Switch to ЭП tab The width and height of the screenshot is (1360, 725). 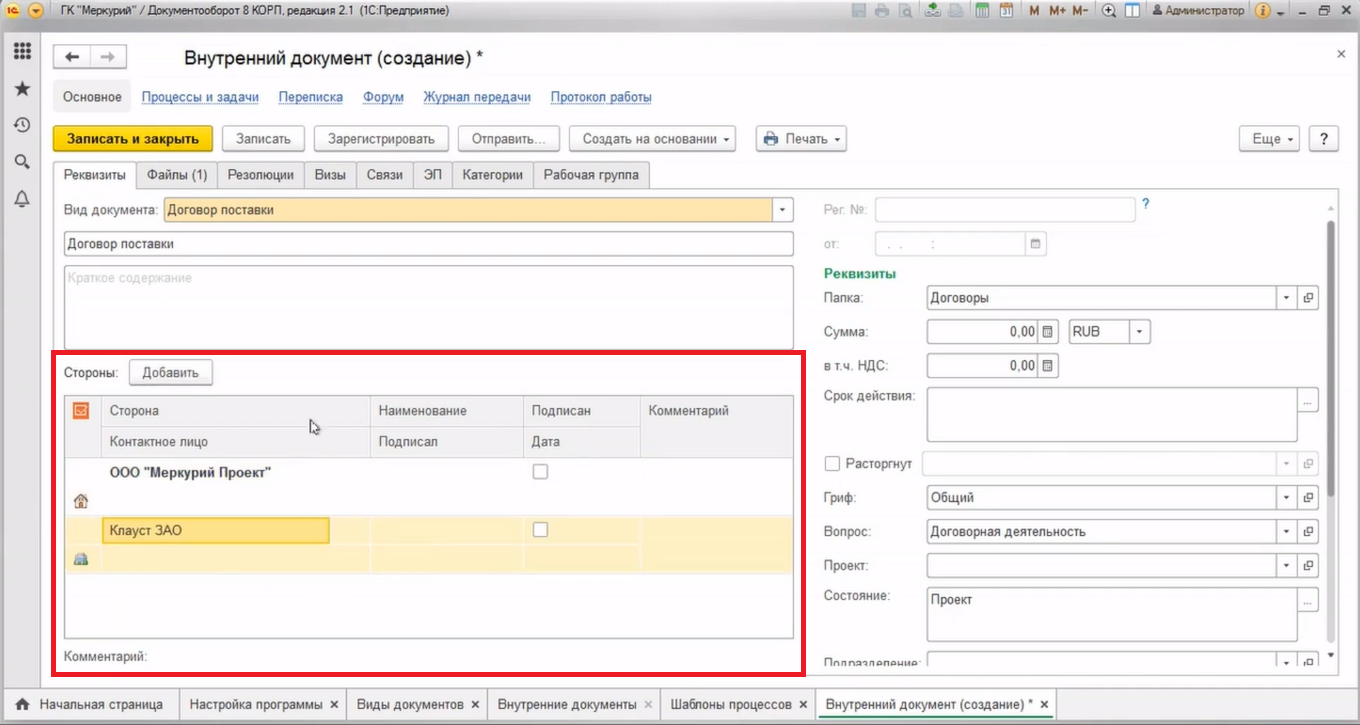point(432,174)
